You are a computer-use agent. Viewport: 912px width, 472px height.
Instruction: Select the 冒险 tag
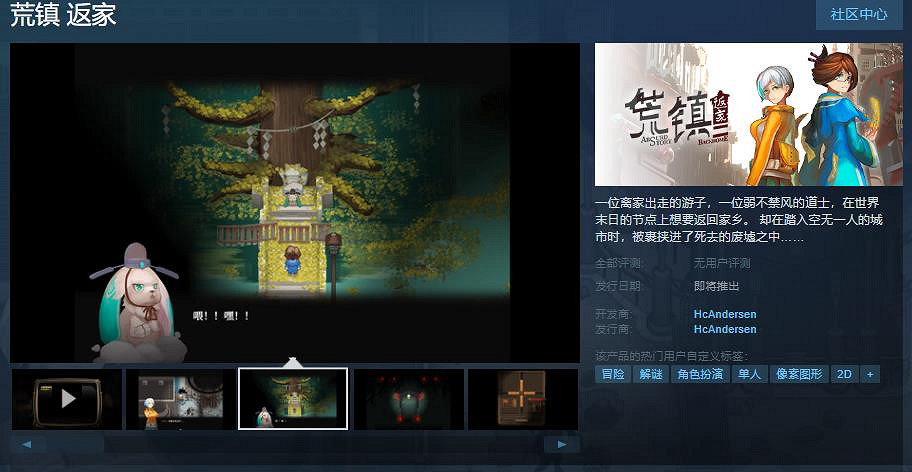[x=613, y=374]
